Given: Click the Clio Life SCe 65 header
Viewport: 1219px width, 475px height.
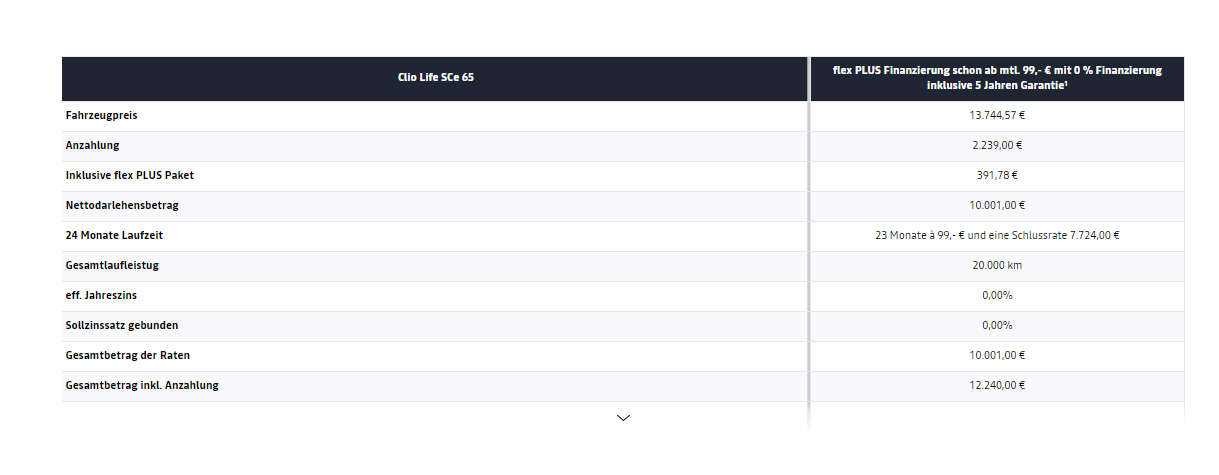Looking at the screenshot, I should 436,77.
